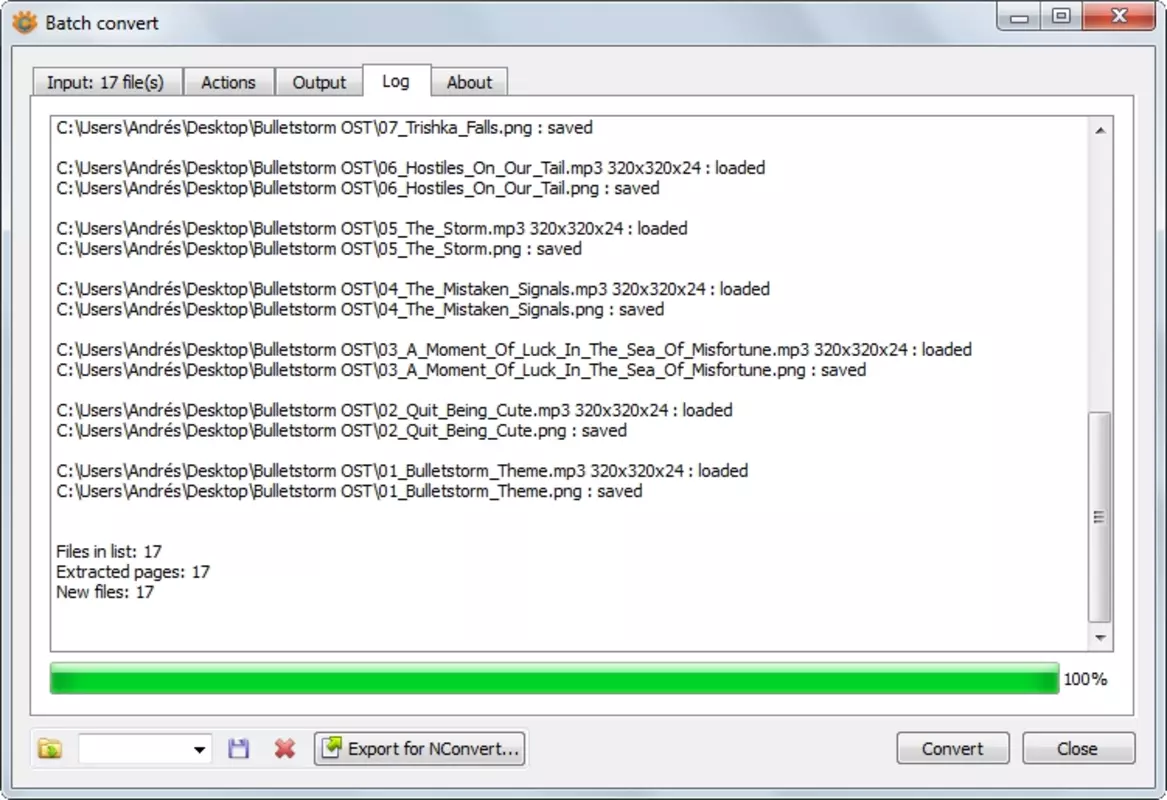Start the batch with the Convert button
The width and height of the screenshot is (1167, 800).
(953, 749)
